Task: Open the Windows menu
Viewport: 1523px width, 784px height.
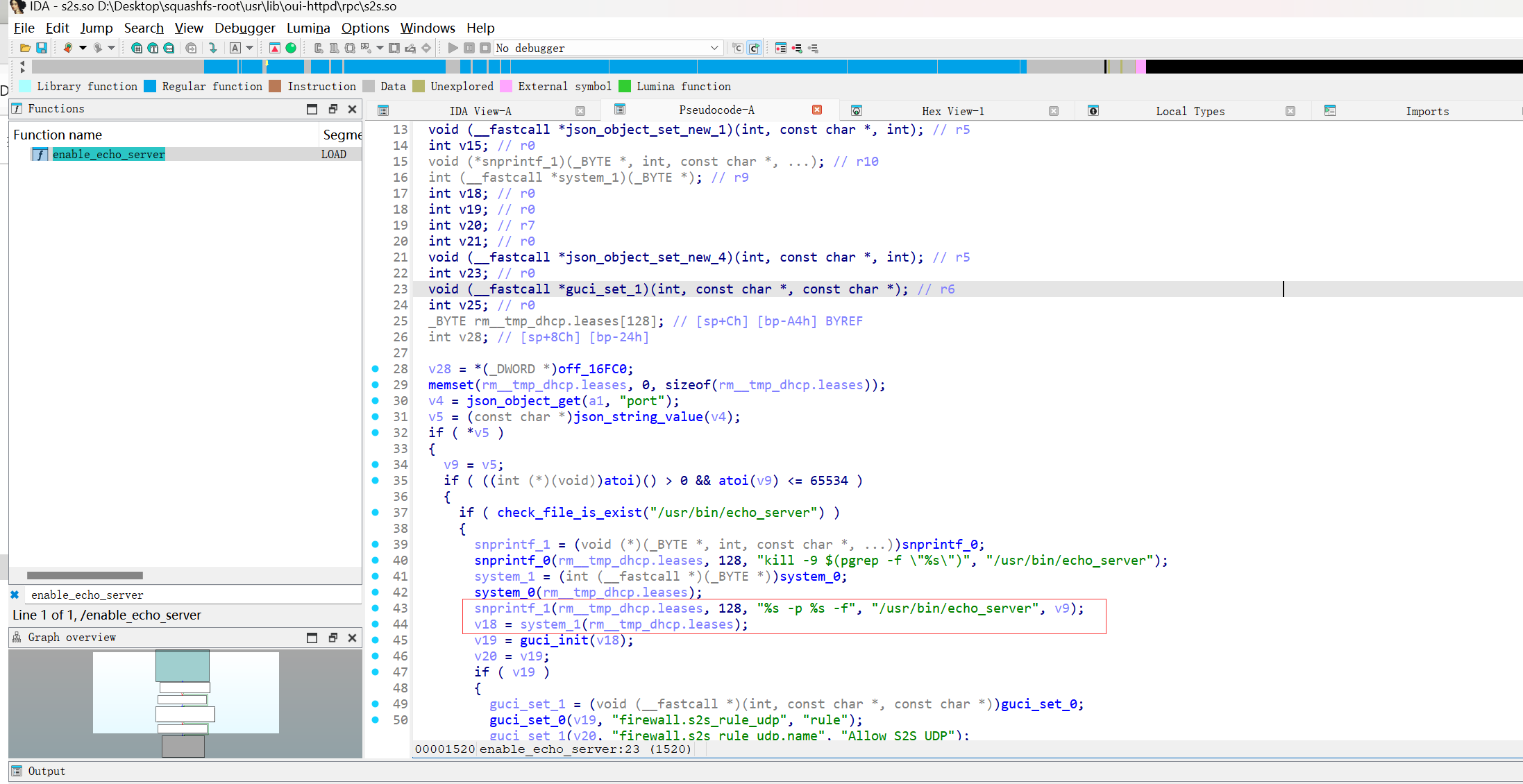Action: click(428, 28)
